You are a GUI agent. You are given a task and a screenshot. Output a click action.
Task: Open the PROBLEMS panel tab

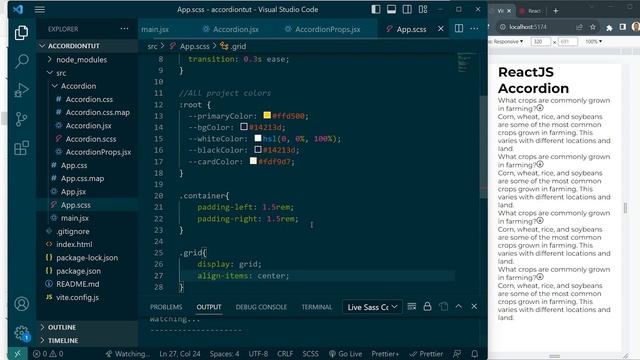point(166,307)
